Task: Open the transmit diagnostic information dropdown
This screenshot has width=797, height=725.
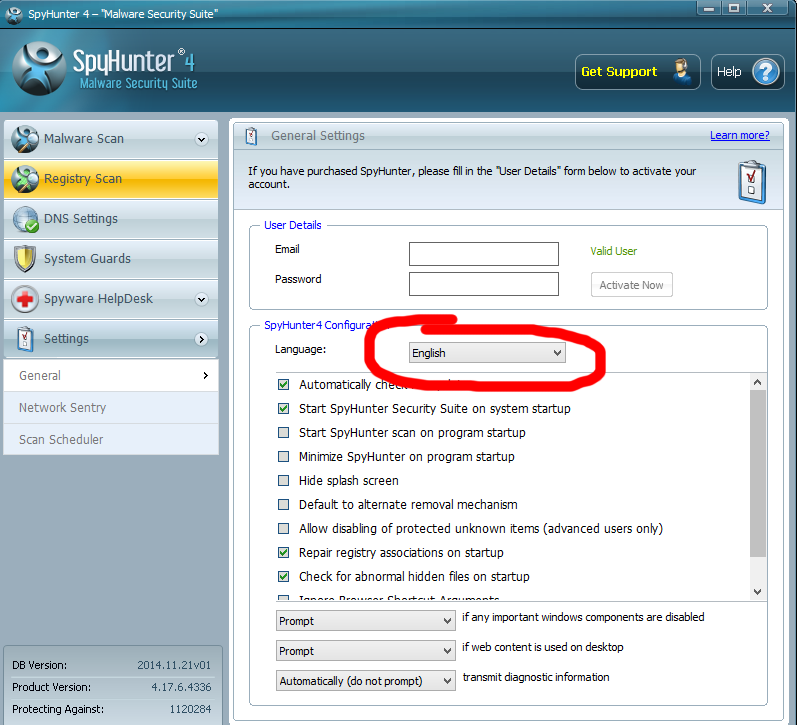Action: pyautogui.click(x=365, y=681)
